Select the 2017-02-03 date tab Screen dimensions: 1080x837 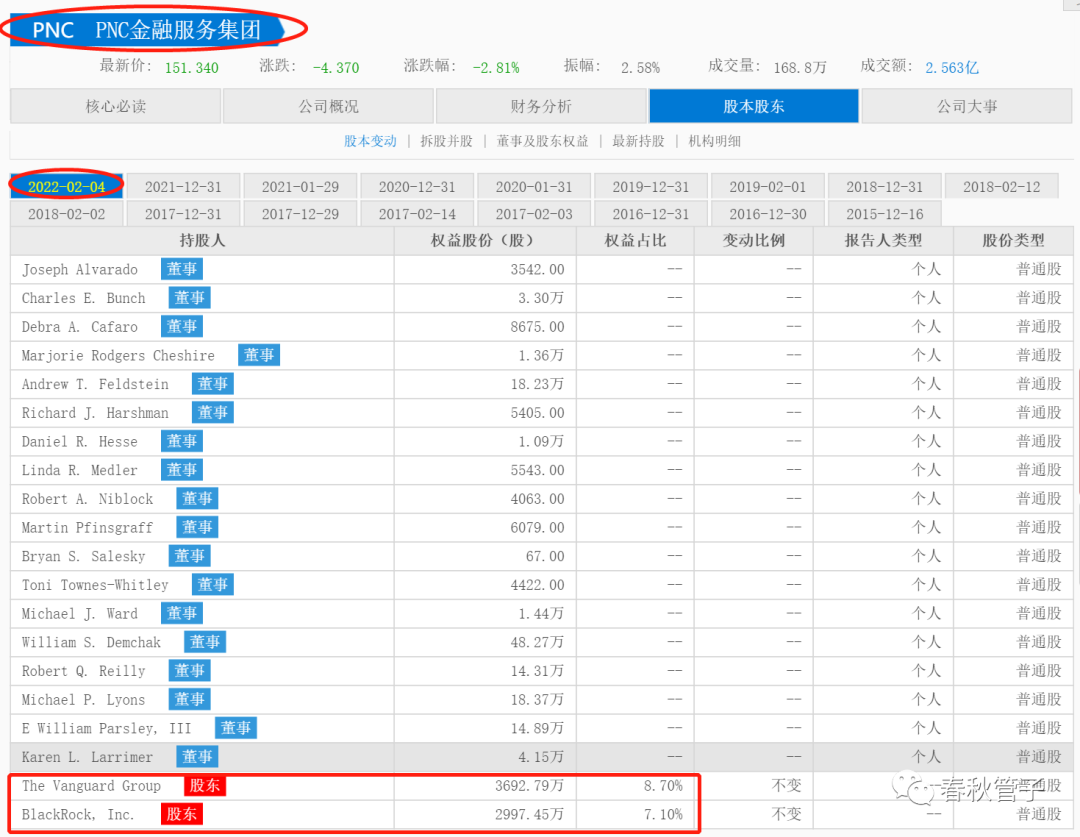point(534,214)
